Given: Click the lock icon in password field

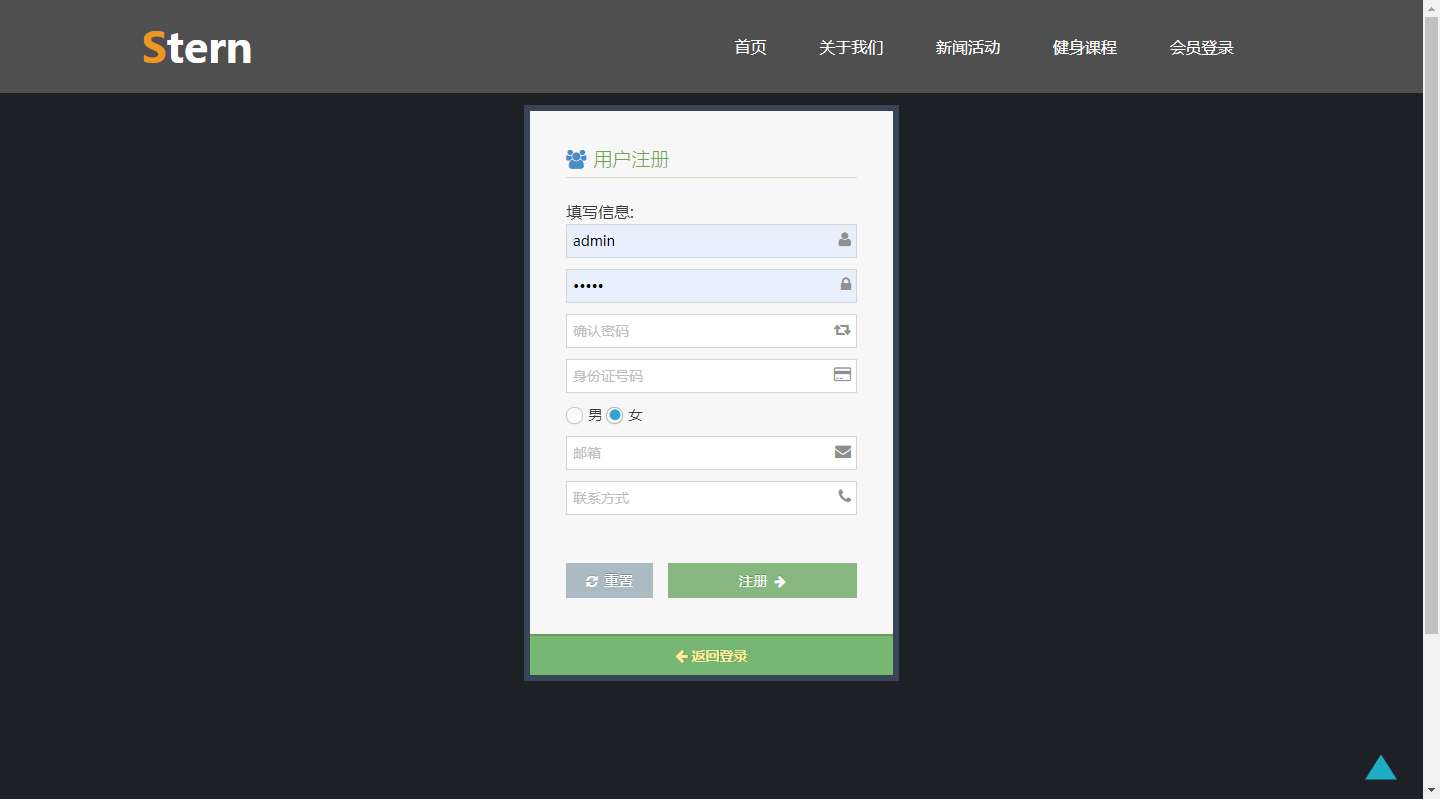Looking at the screenshot, I should click(x=846, y=285).
